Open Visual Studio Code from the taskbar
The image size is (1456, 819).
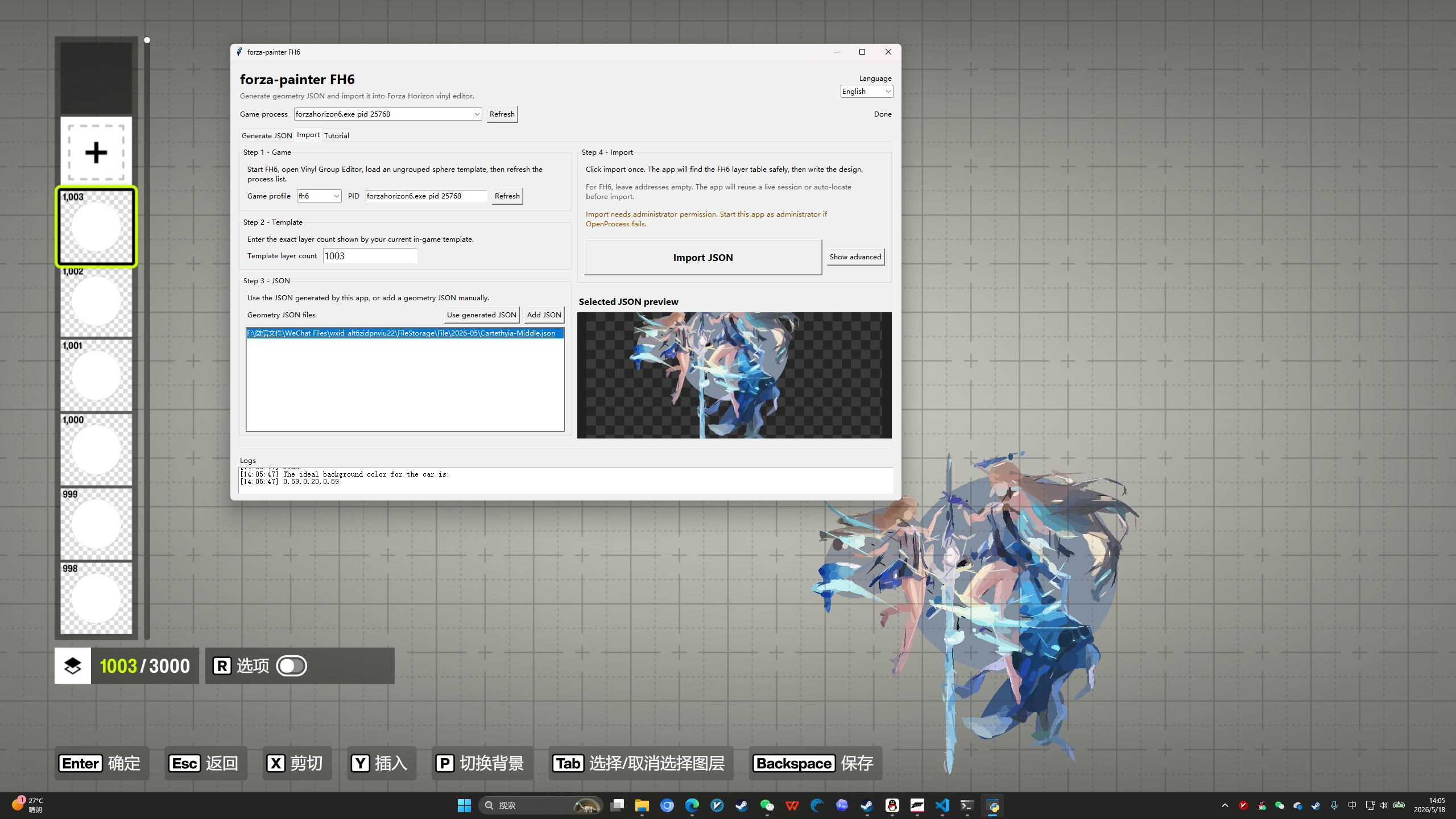[942, 805]
